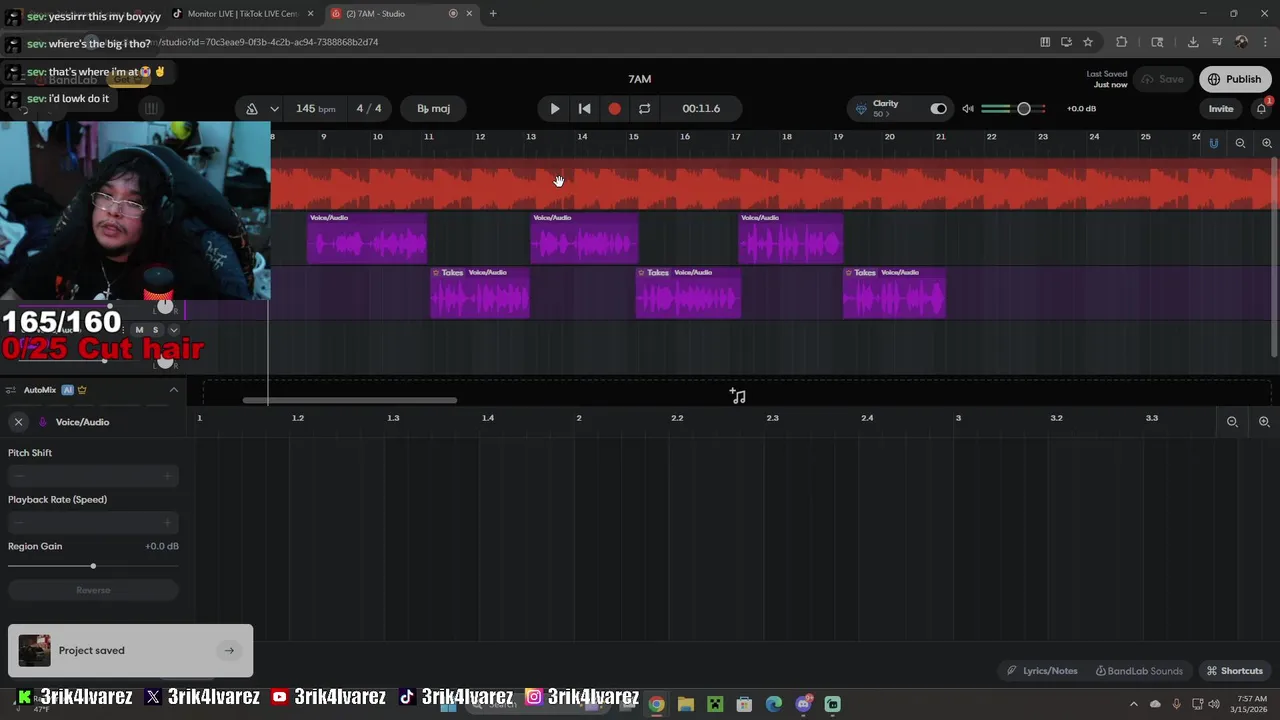This screenshot has height=720, width=1280.
Task: Close the Voice/Audio editor panel
Action: point(18,422)
